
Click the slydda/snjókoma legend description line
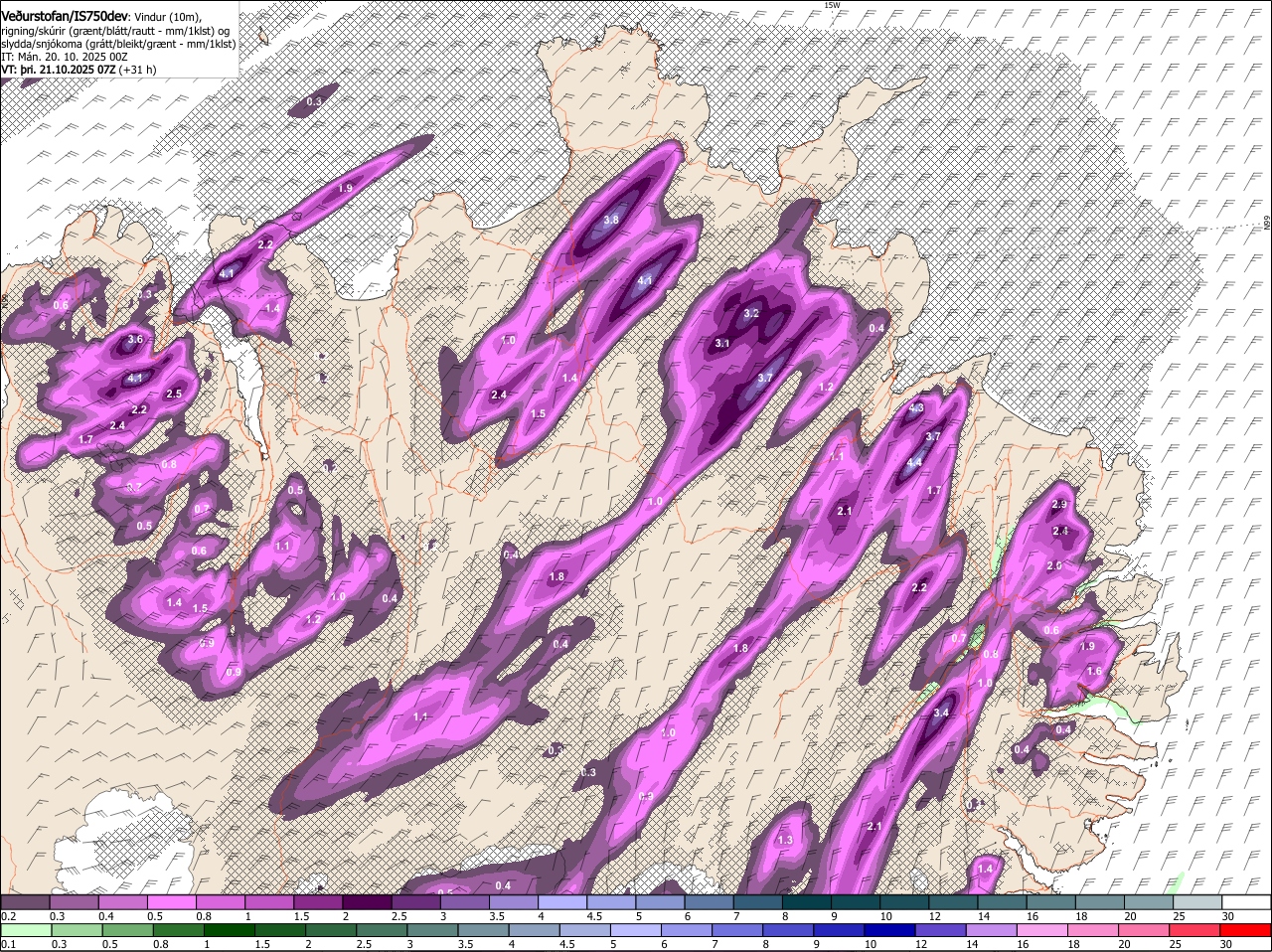(x=118, y=44)
